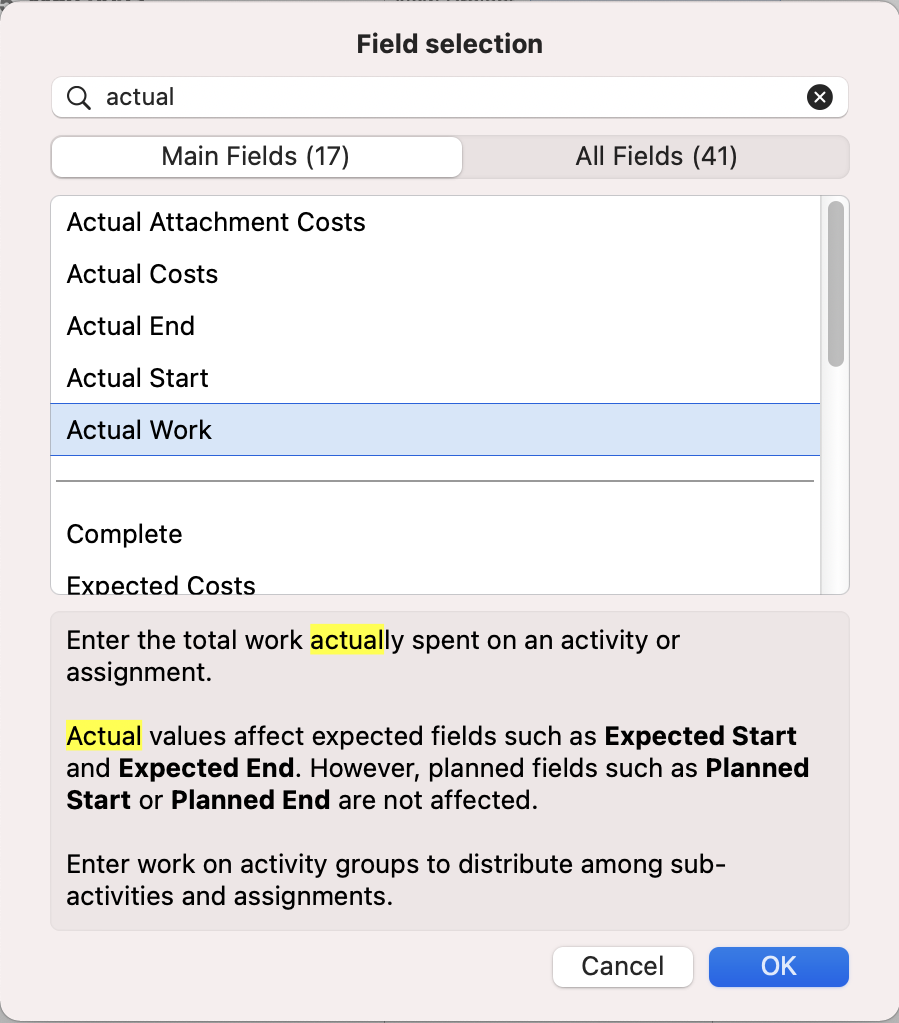
Task: Click the field list scrollbar thumb
Action: [x=836, y=284]
